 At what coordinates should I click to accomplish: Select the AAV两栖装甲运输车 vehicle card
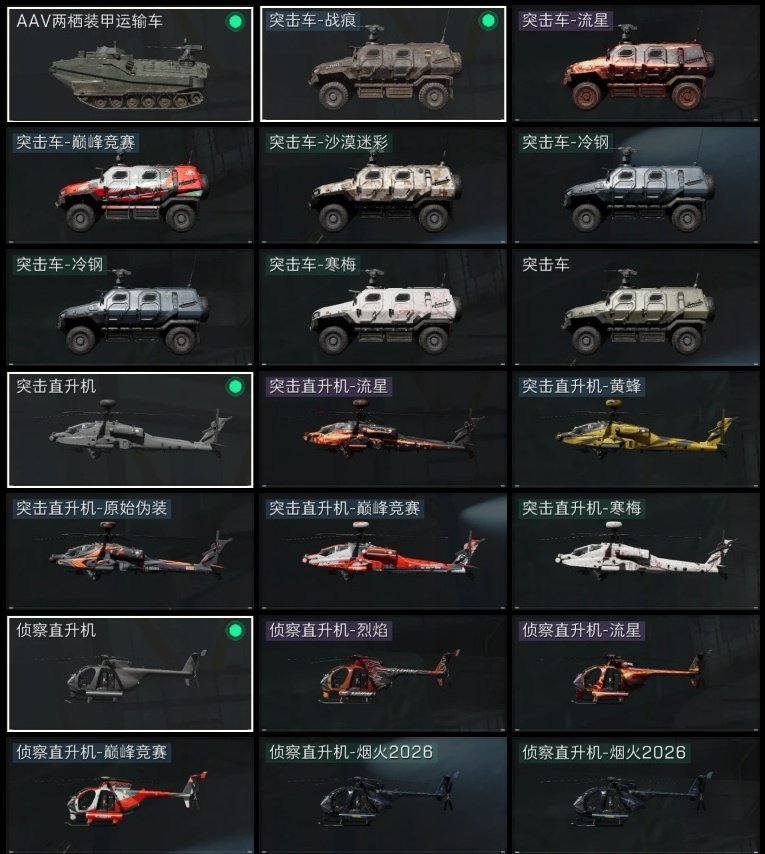[130, 64]
